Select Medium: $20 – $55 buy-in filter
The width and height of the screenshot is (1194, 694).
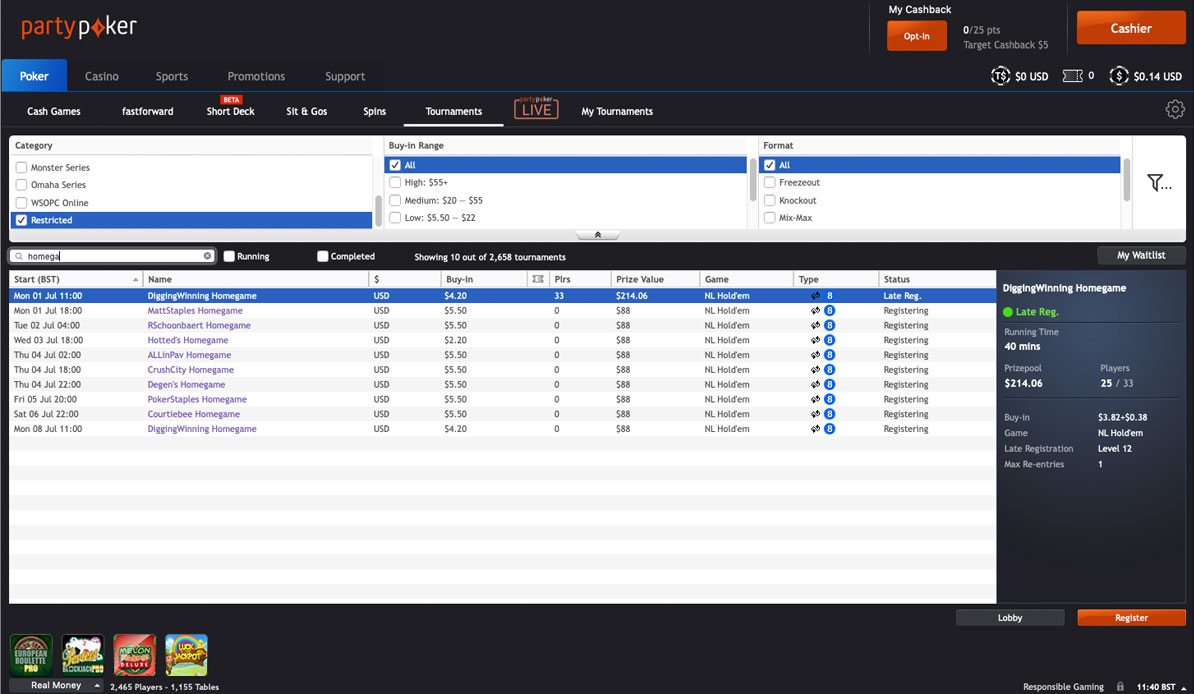click(x=394, y=200)
